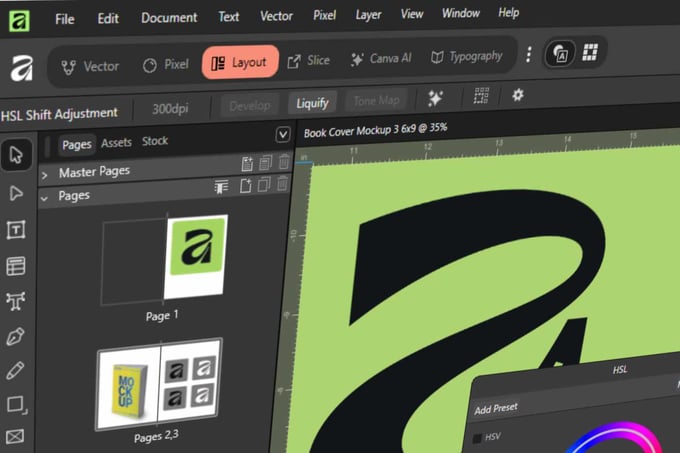This screenshot has height=453, width=680.
Task: Select the Table tool
Action: pyautogui.click(x=16, y=266)
